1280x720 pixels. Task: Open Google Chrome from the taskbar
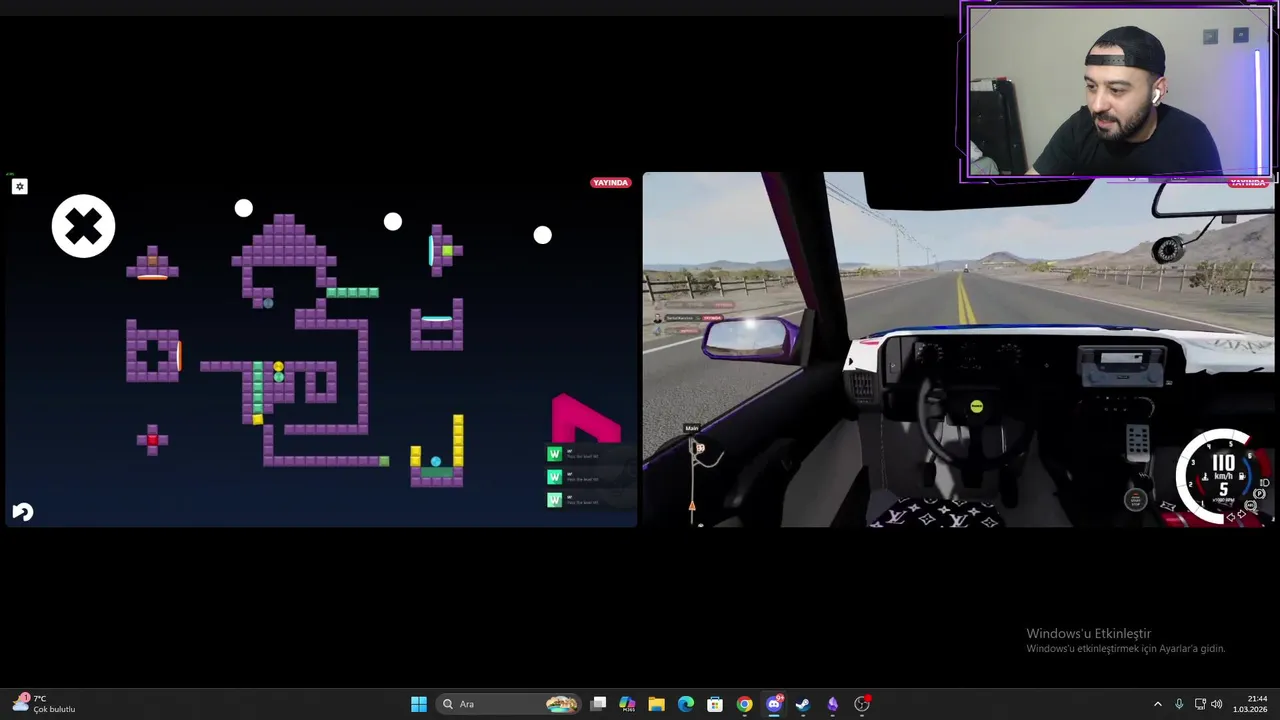[745, 704]
